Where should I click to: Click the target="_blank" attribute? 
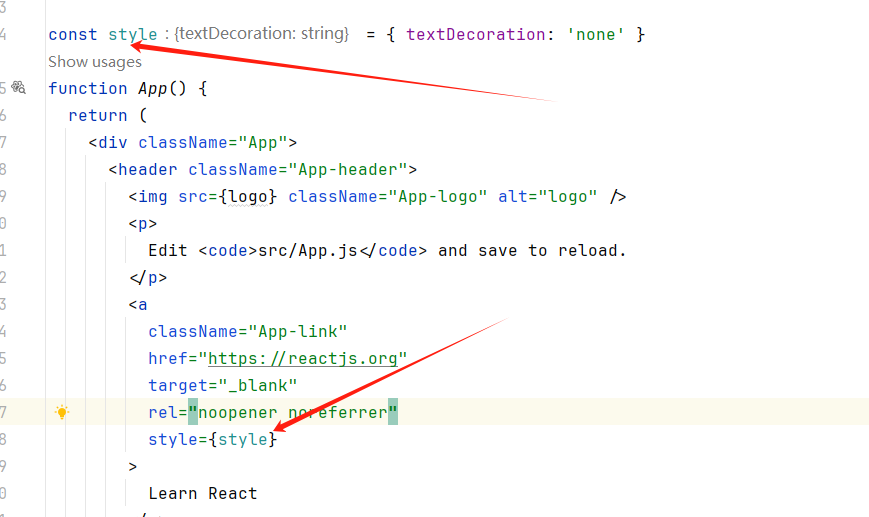[223, 385]
